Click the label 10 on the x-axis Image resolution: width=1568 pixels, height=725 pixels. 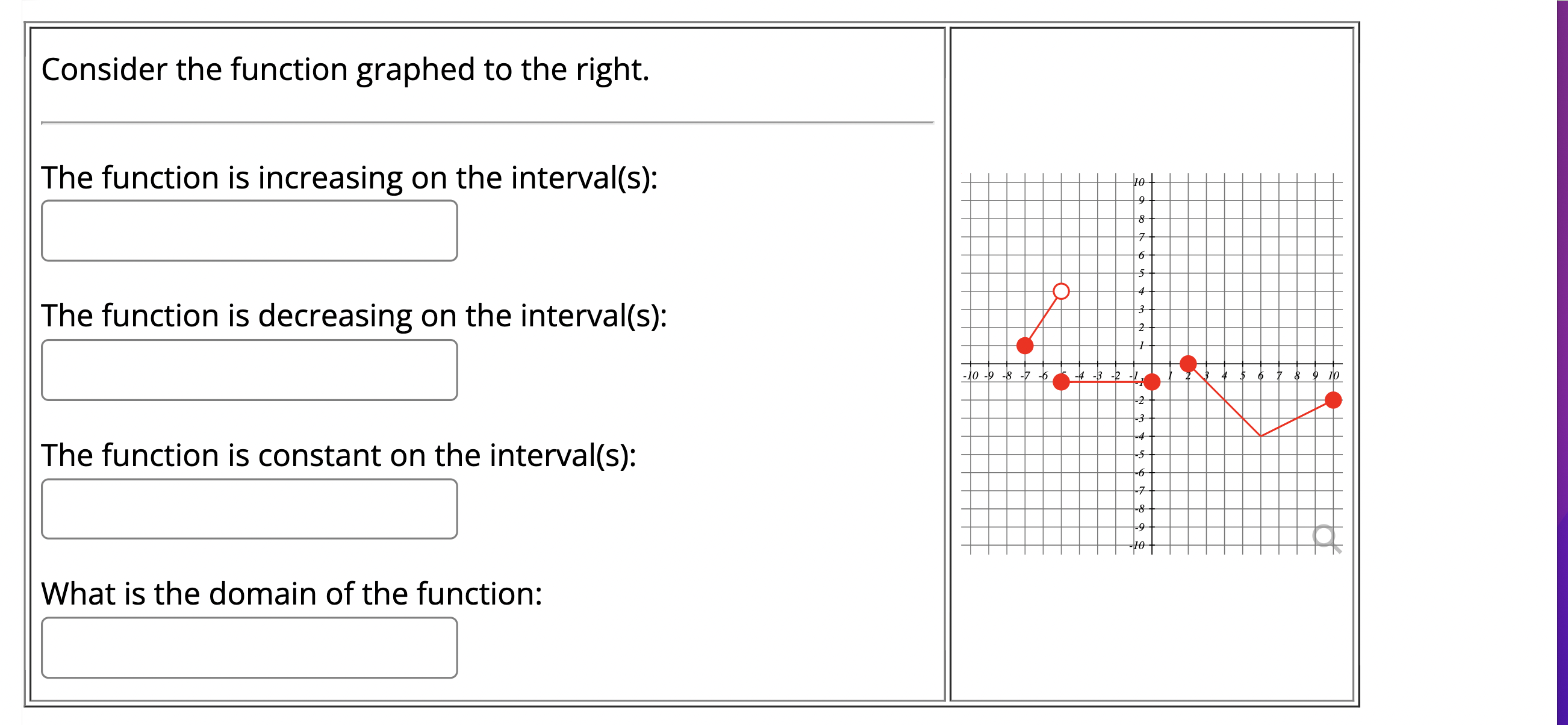[x=1333, y=375]
